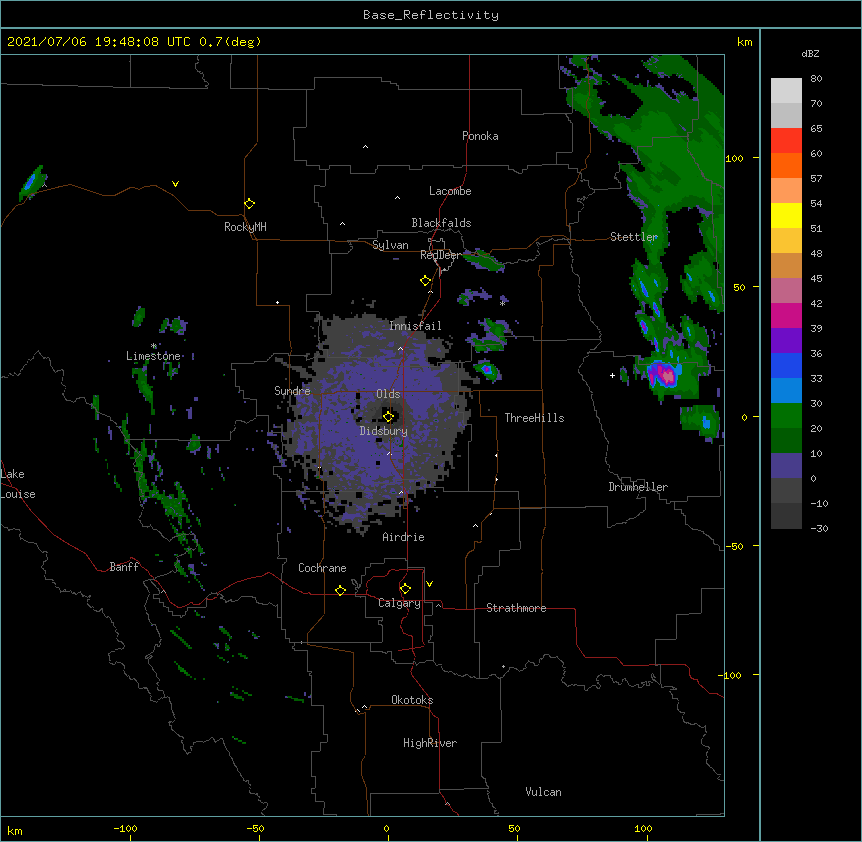Click the Ponoka city label
The image size is (862, 842).
(x=480, y=136)
